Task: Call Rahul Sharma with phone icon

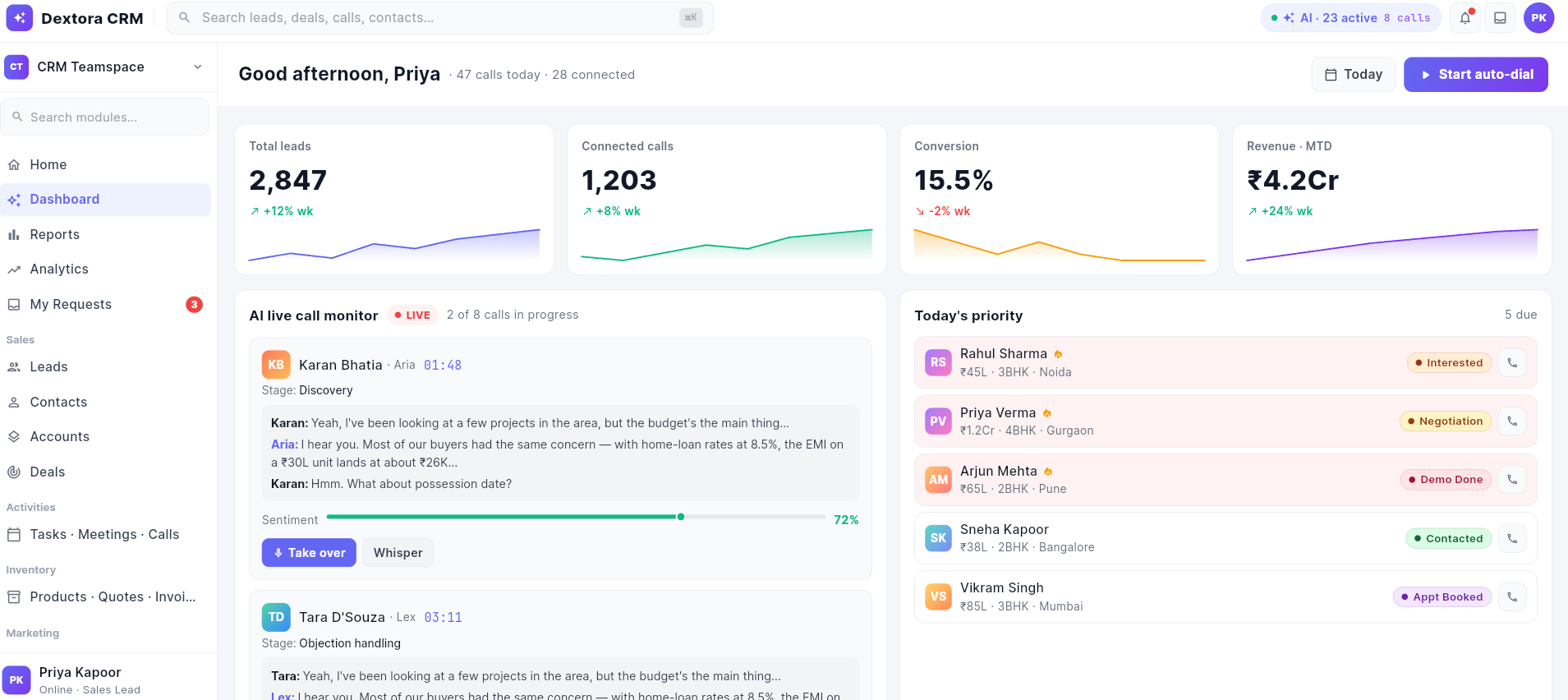Action: pos(1512,362)
